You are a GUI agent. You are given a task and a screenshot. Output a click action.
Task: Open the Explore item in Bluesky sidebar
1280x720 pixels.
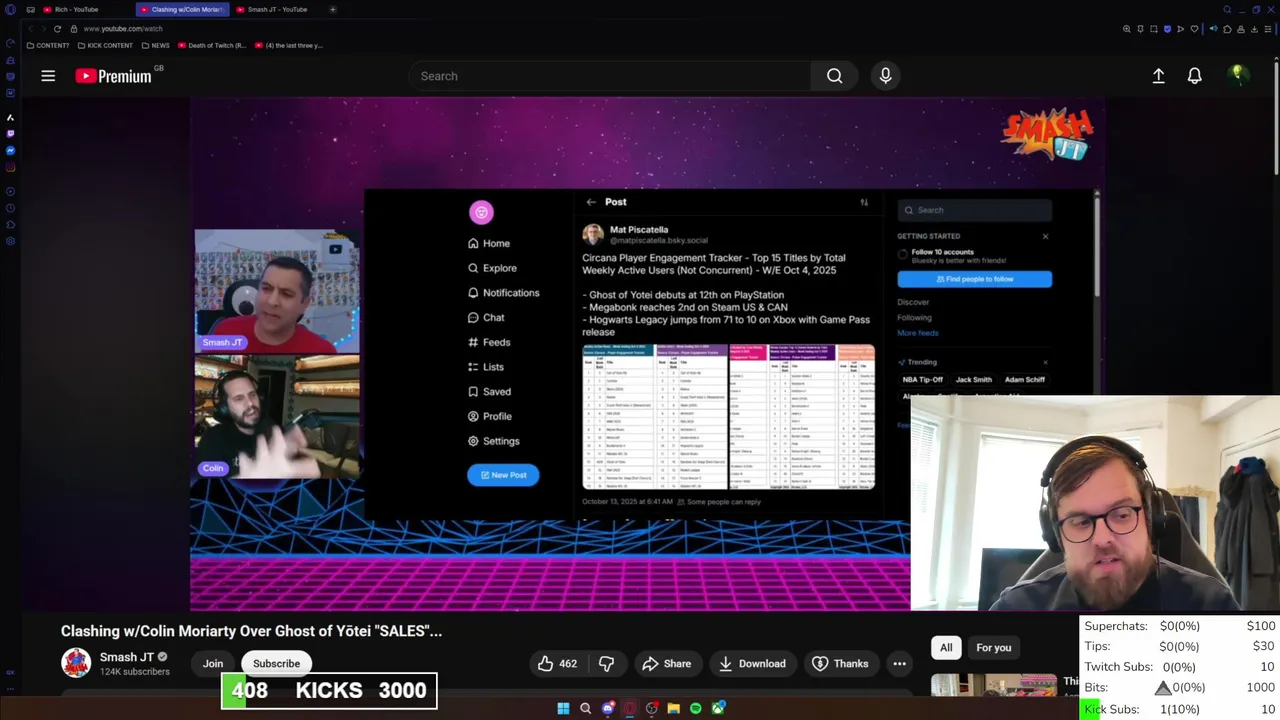[x=492, y=268]
